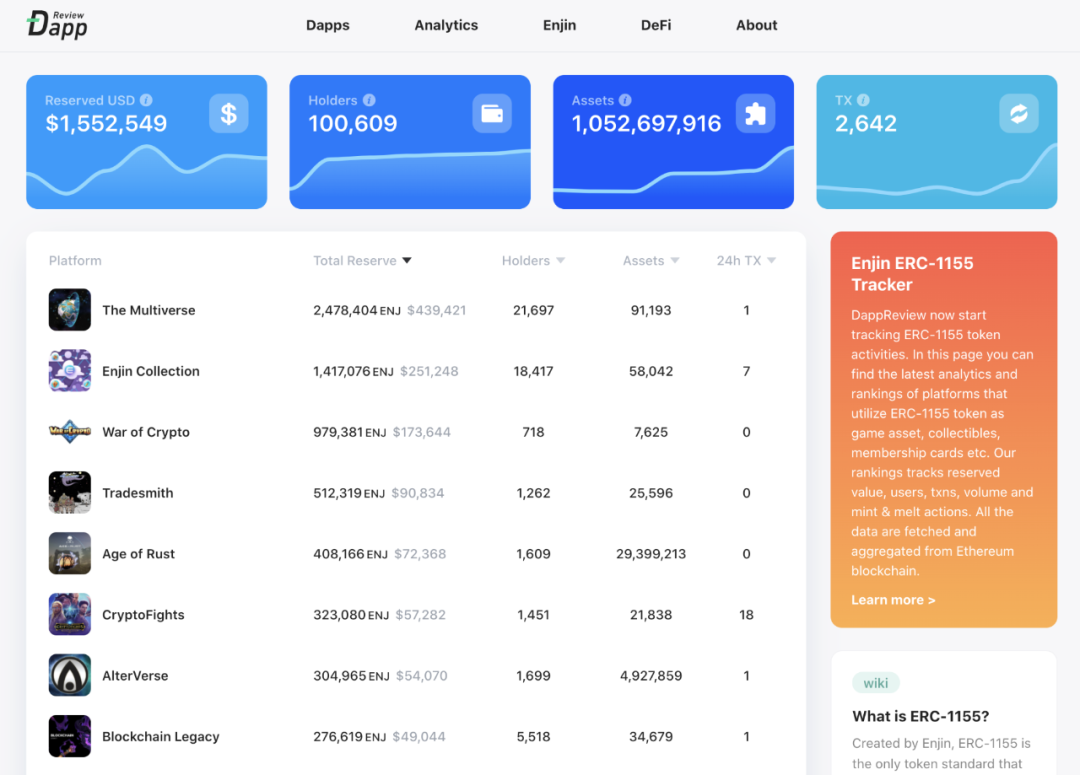Click the info icon beside Holders label
The image size is (1080, 775).
(x=369, y=100)
